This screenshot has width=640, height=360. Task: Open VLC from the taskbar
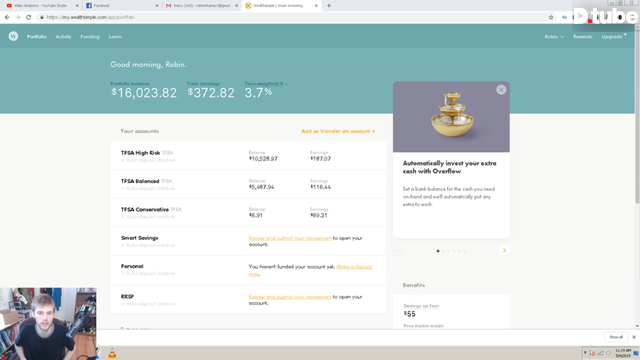112,353
